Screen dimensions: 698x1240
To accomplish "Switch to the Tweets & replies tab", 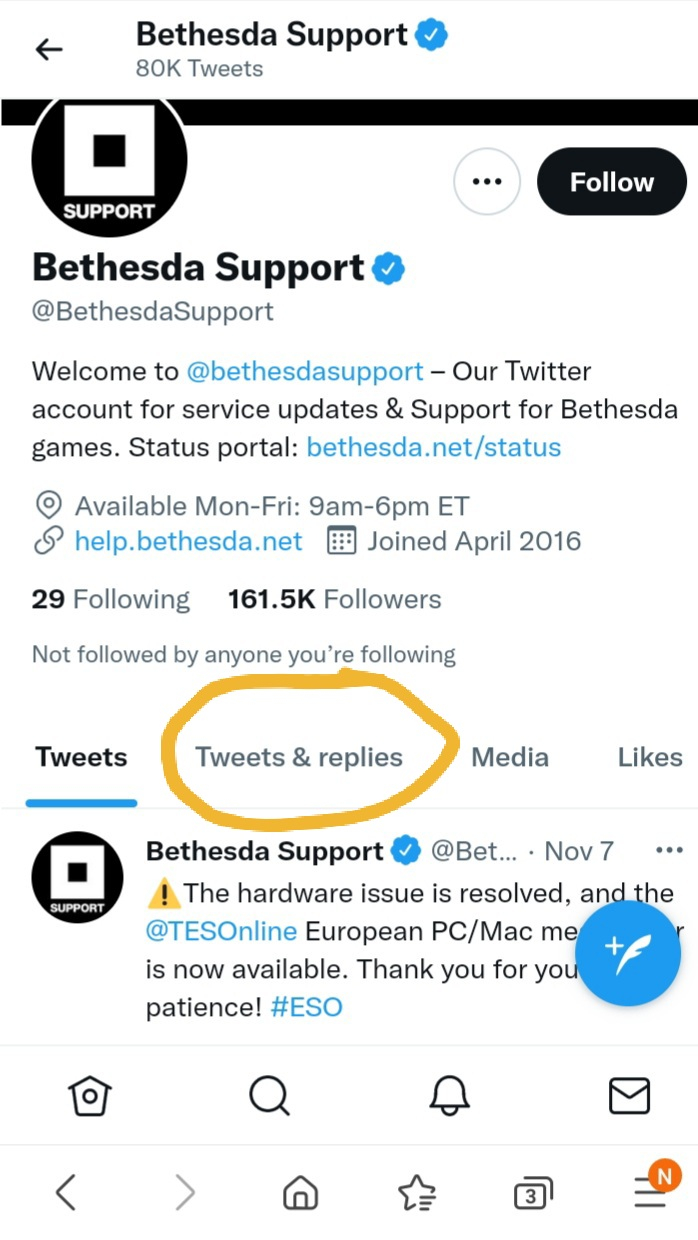I will (299, 757).
